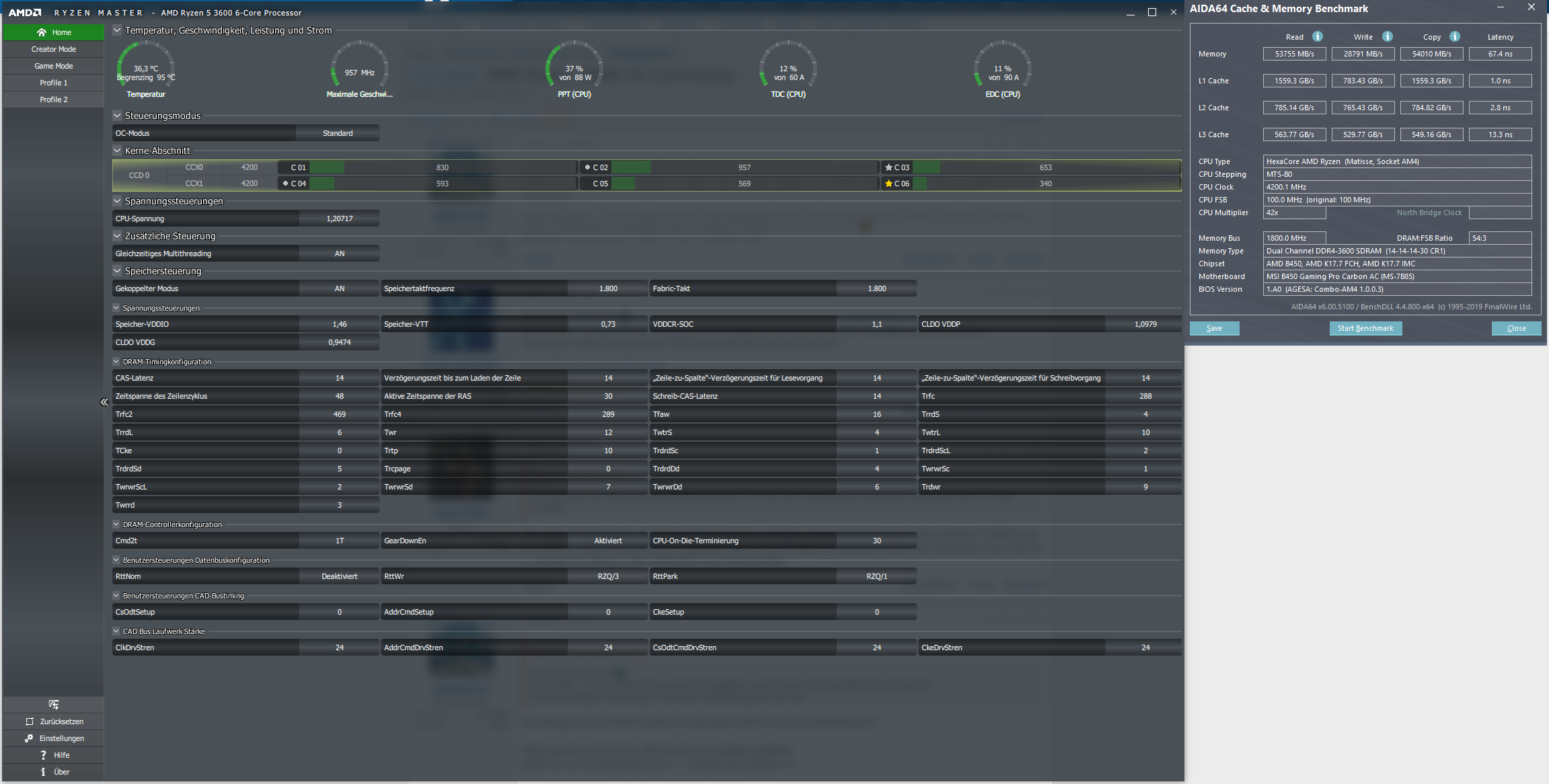Click the Über info icon
This screenshot has height=784, width=1549.
point(44,772)
